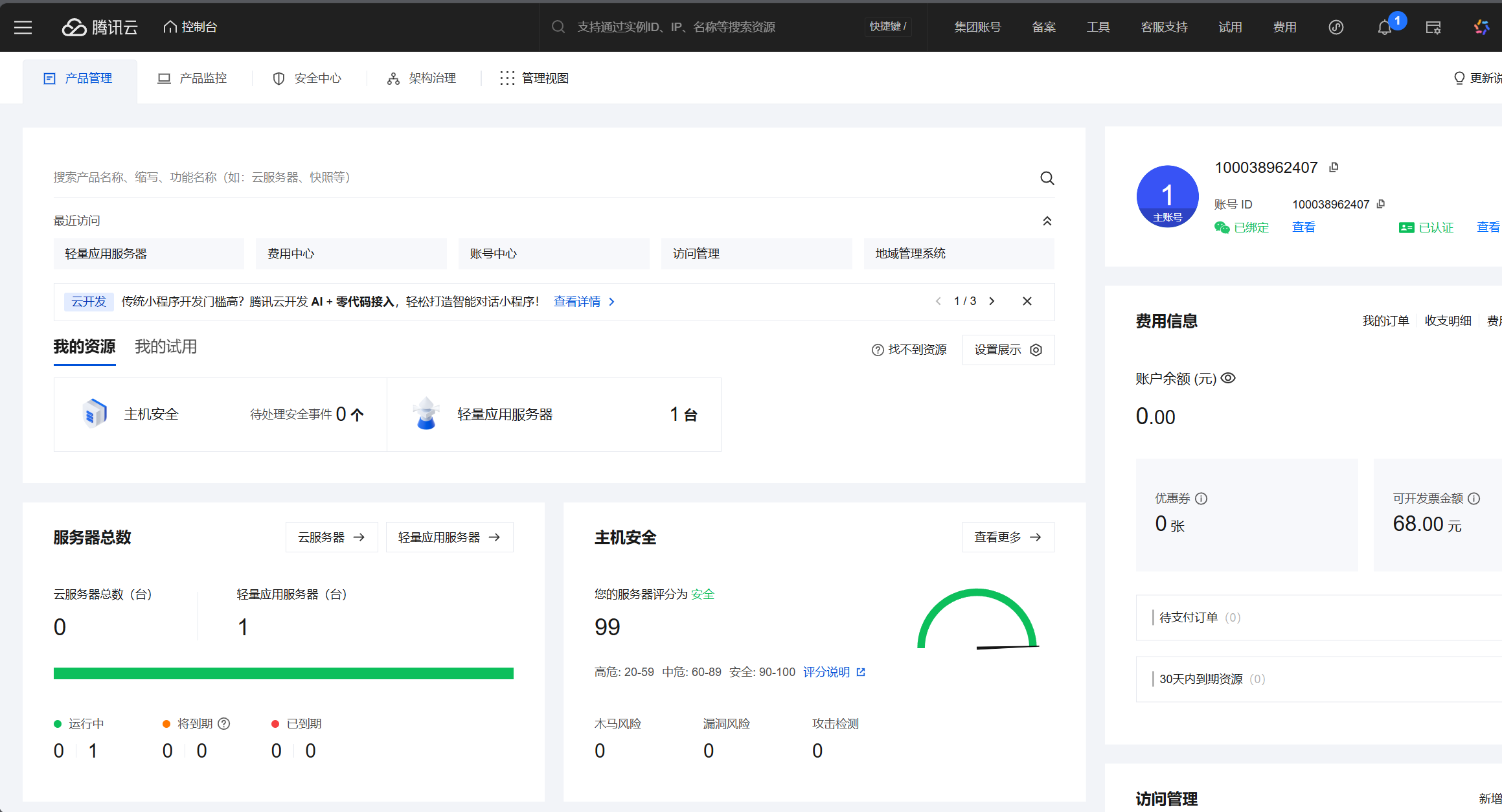Open 收支明细 link

pyautogui.click(x=1448, y=321)
